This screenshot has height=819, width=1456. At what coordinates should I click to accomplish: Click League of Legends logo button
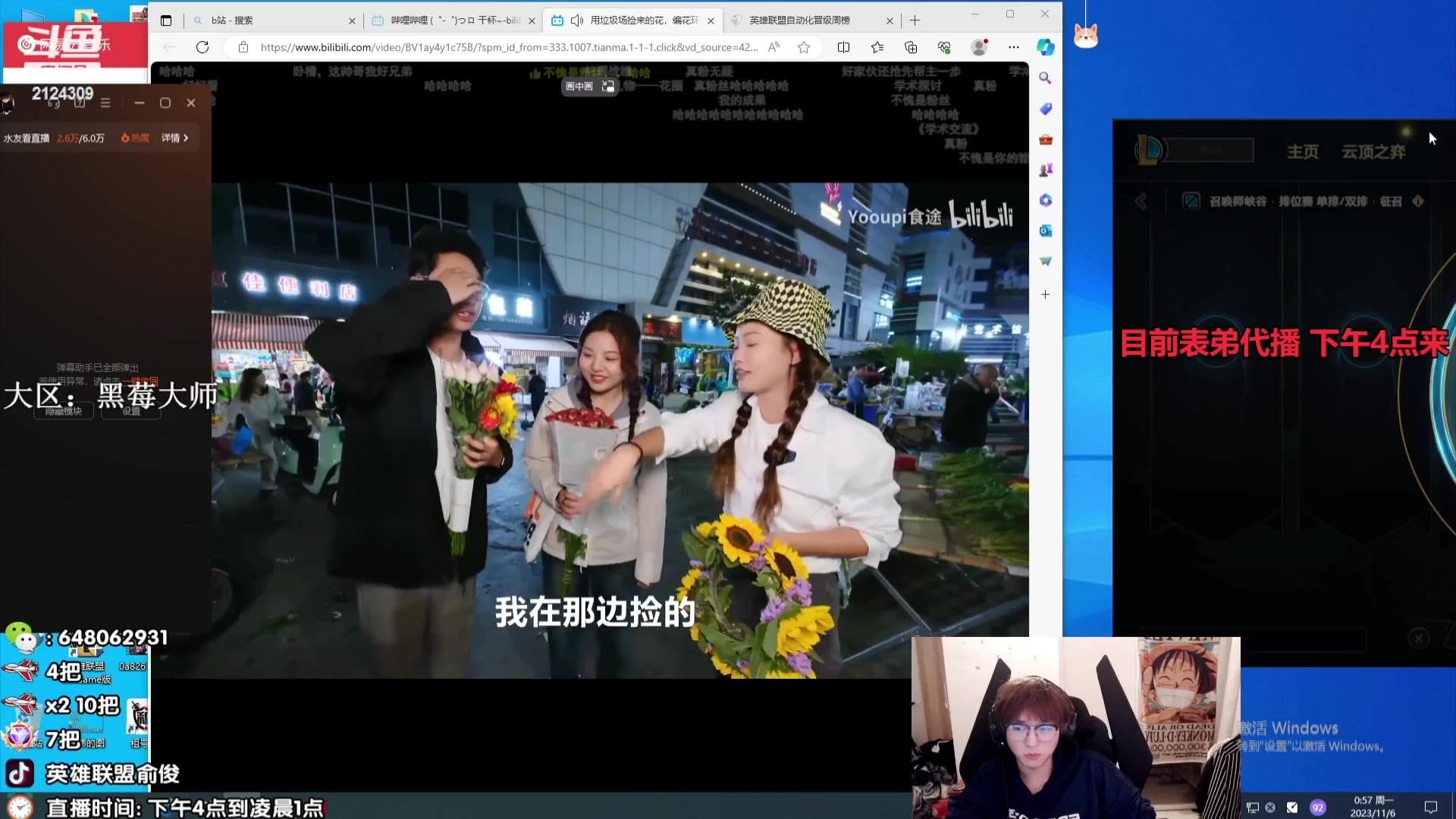coord(1149,150)
